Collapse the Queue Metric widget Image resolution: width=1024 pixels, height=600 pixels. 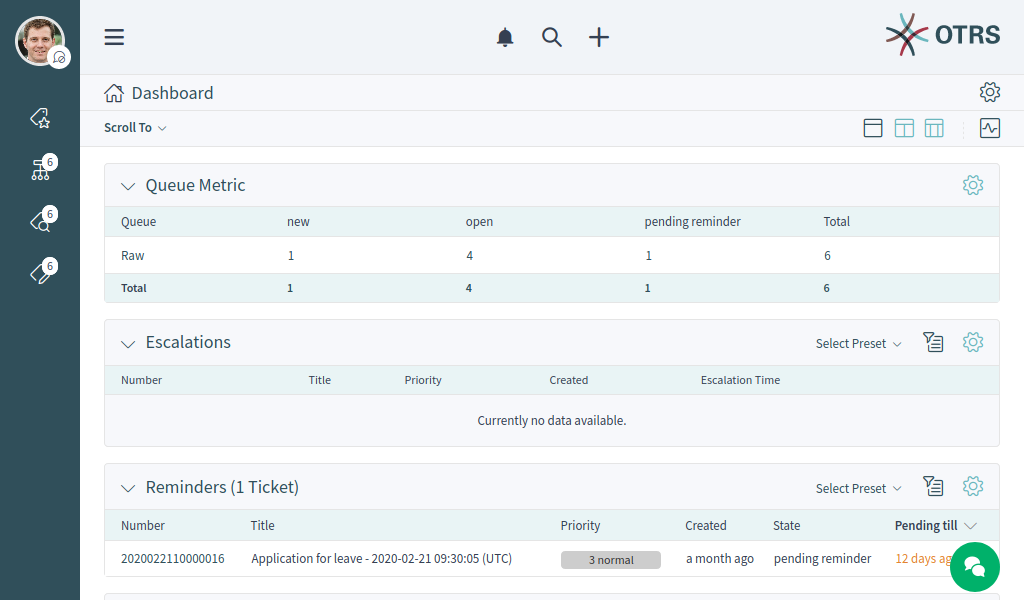pos(128,186)
